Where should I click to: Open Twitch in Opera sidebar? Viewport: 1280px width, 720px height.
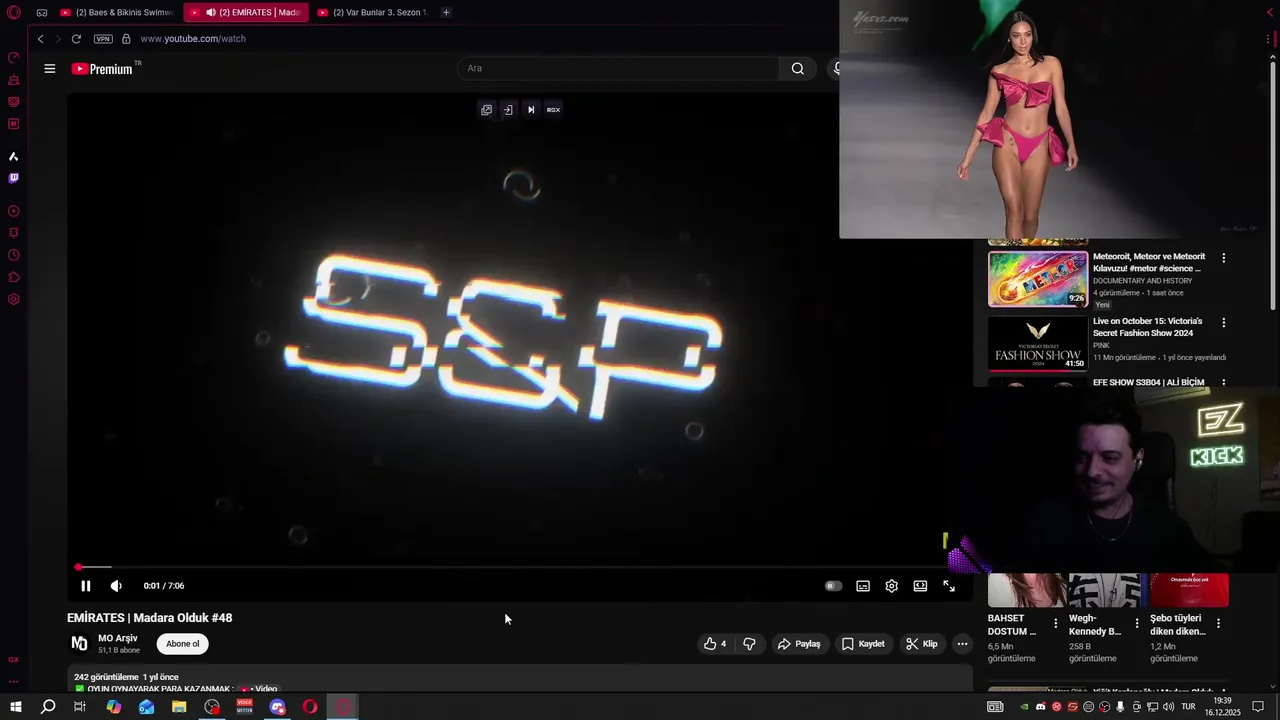click(14, 178)
